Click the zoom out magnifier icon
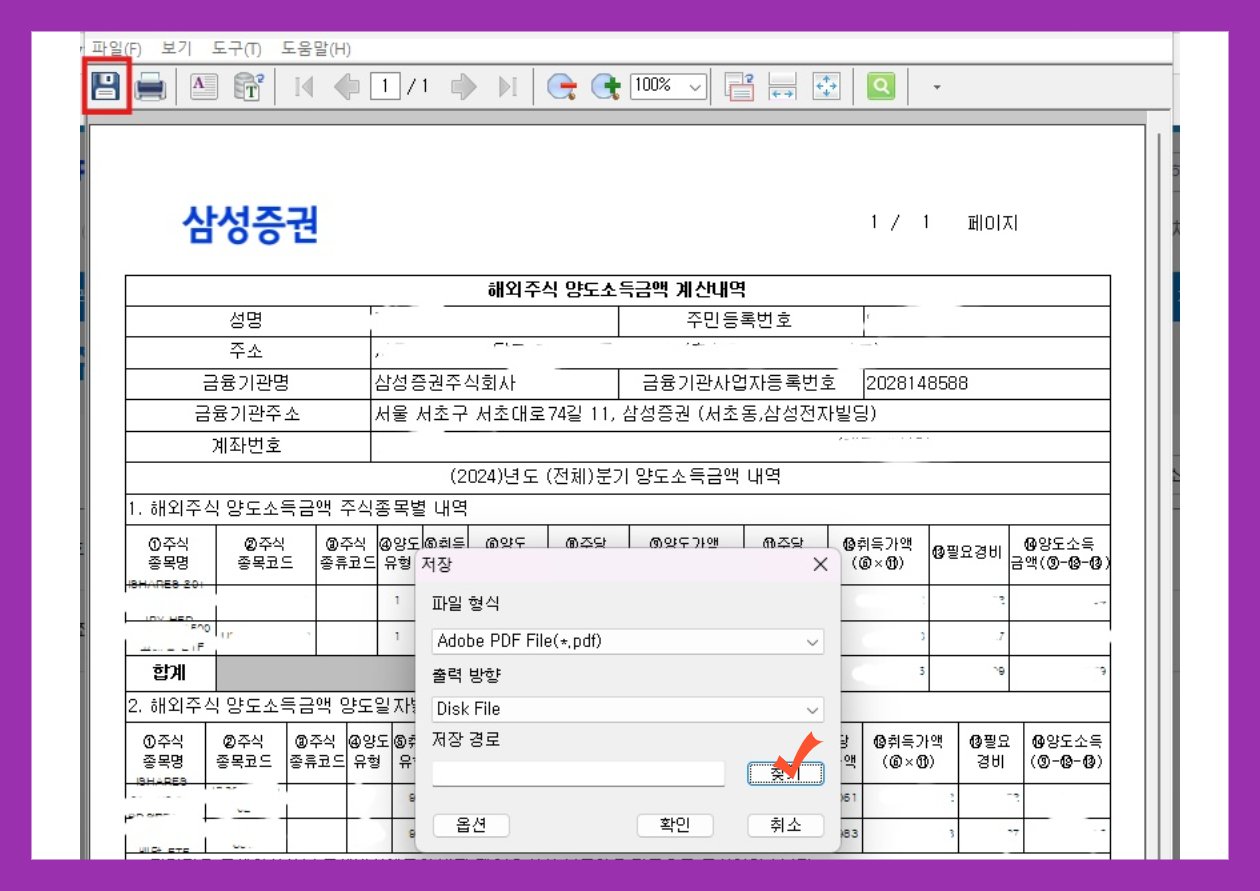The image size is (1260, 891). point(561,87)
